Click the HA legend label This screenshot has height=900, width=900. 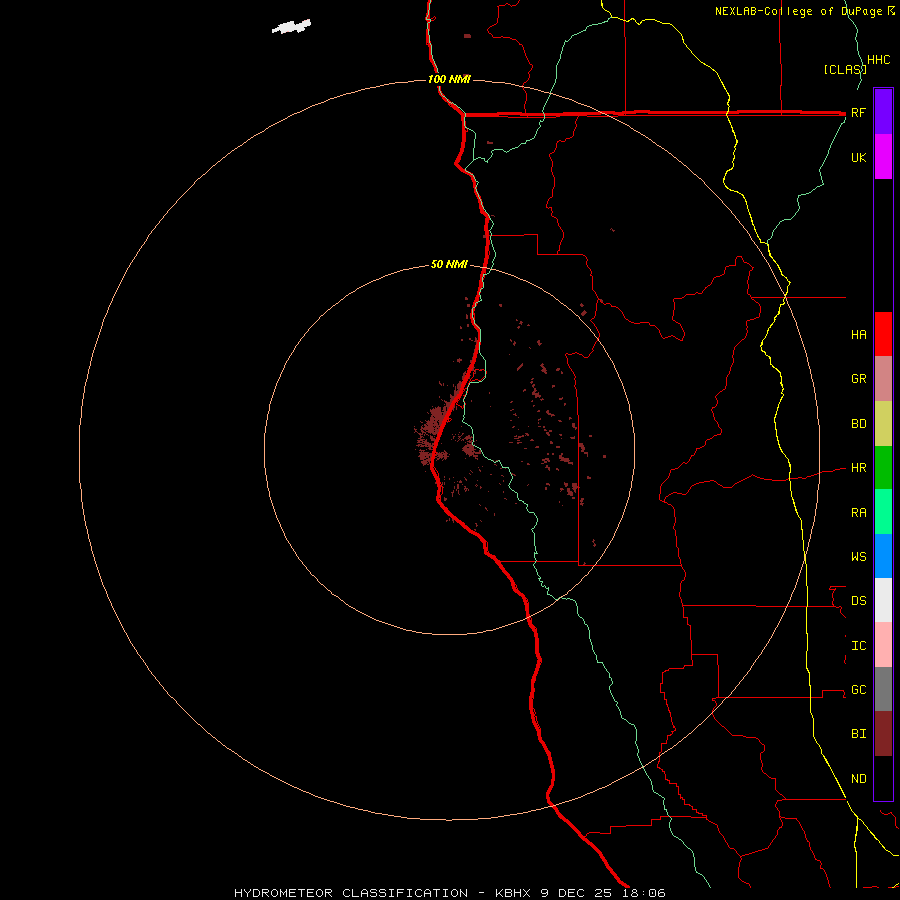tap(859, 335)
